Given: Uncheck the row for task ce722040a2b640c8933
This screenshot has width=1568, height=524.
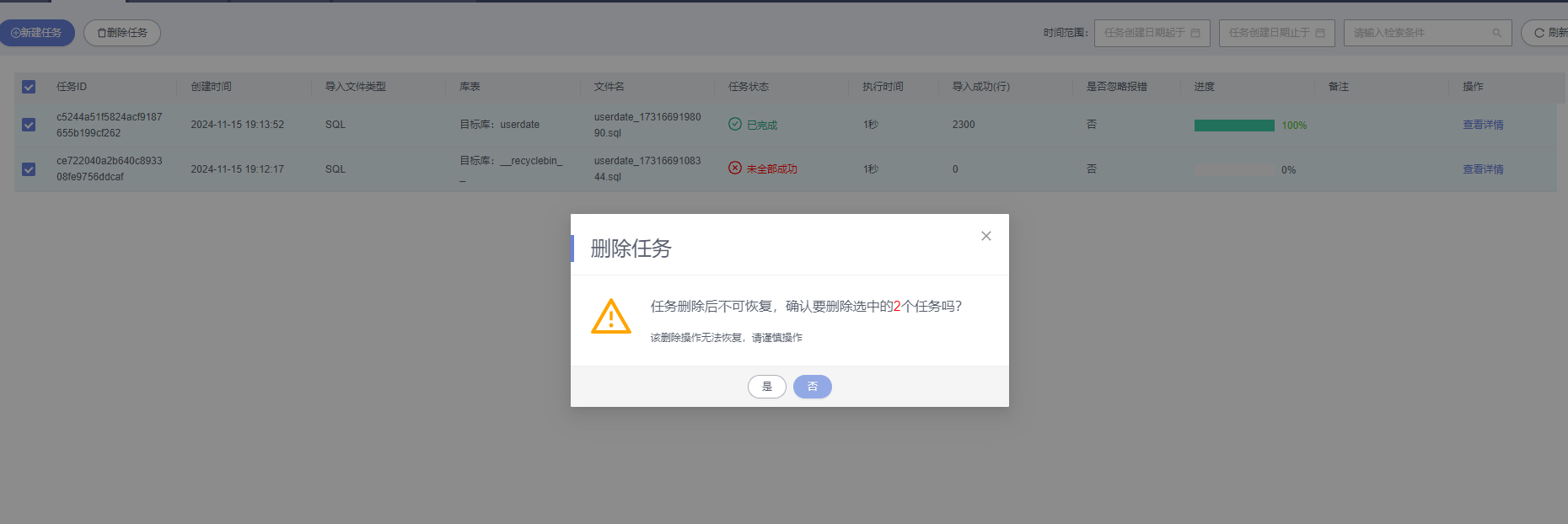Looking at the screenshot, I should pos(29,169).
